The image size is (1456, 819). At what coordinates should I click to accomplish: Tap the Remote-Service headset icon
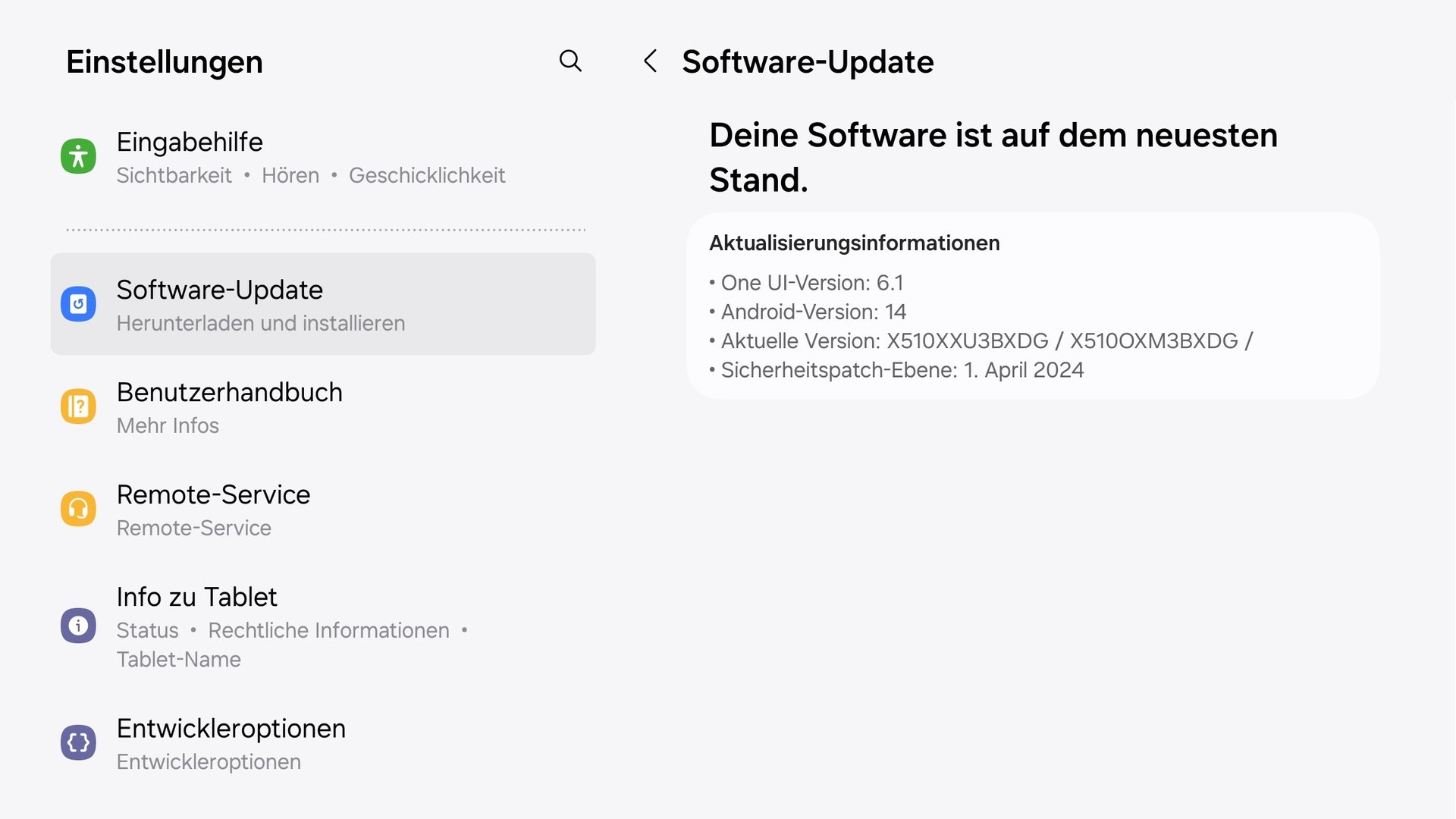click(78, 509)
